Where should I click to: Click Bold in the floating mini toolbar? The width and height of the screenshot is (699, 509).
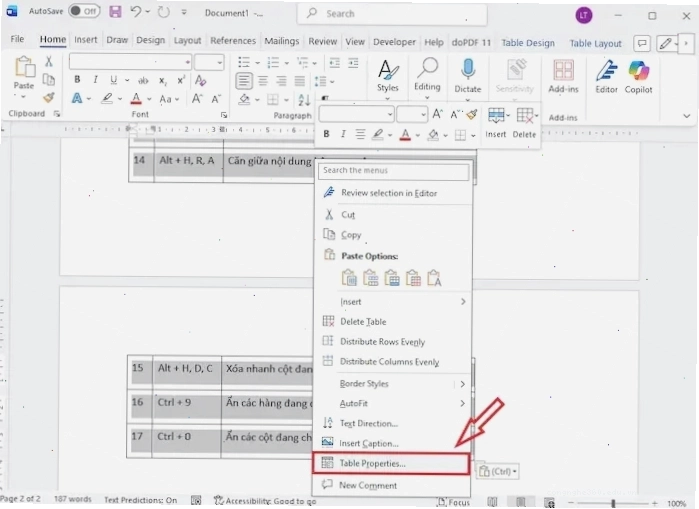click(x=326, y=134)
